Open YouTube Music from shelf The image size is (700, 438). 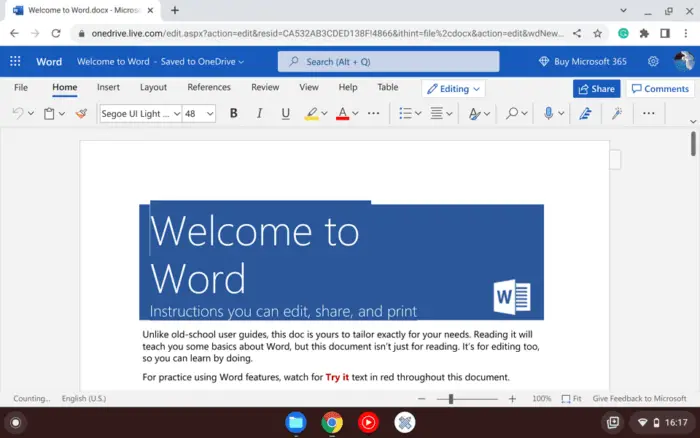click(x=368, y=422)
